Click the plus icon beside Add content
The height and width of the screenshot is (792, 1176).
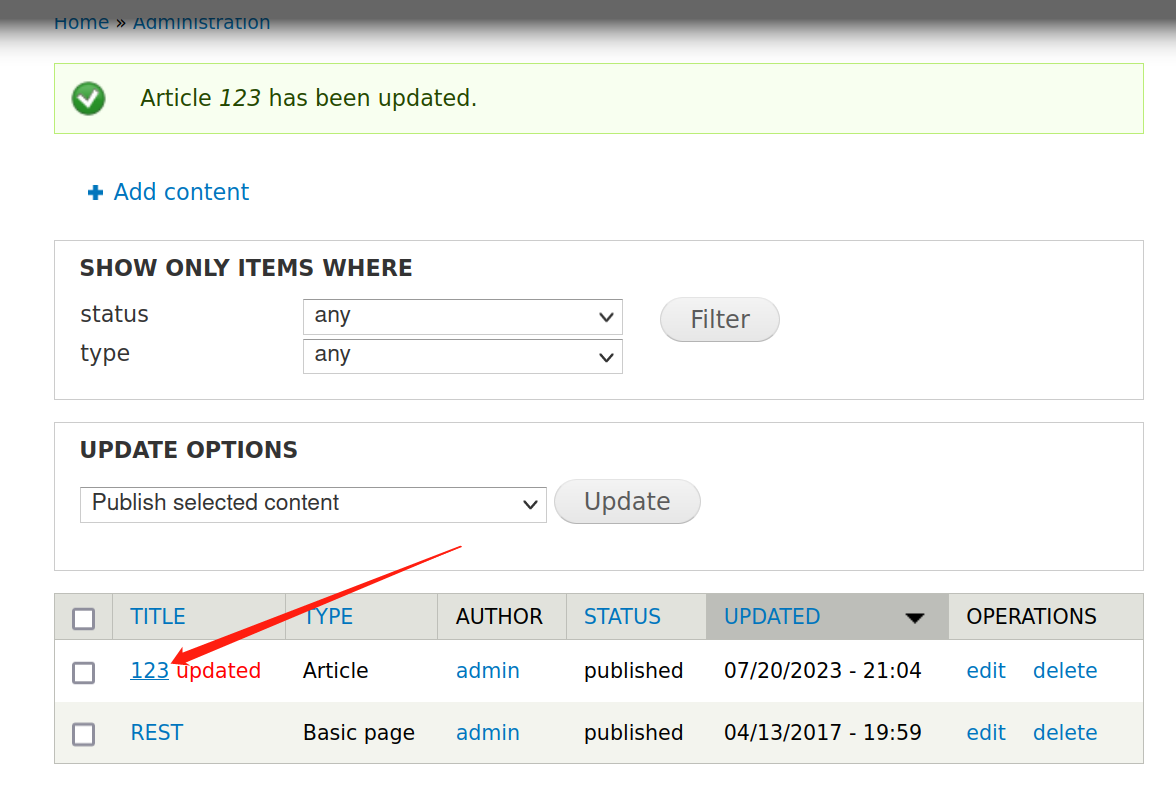[95, 193]
